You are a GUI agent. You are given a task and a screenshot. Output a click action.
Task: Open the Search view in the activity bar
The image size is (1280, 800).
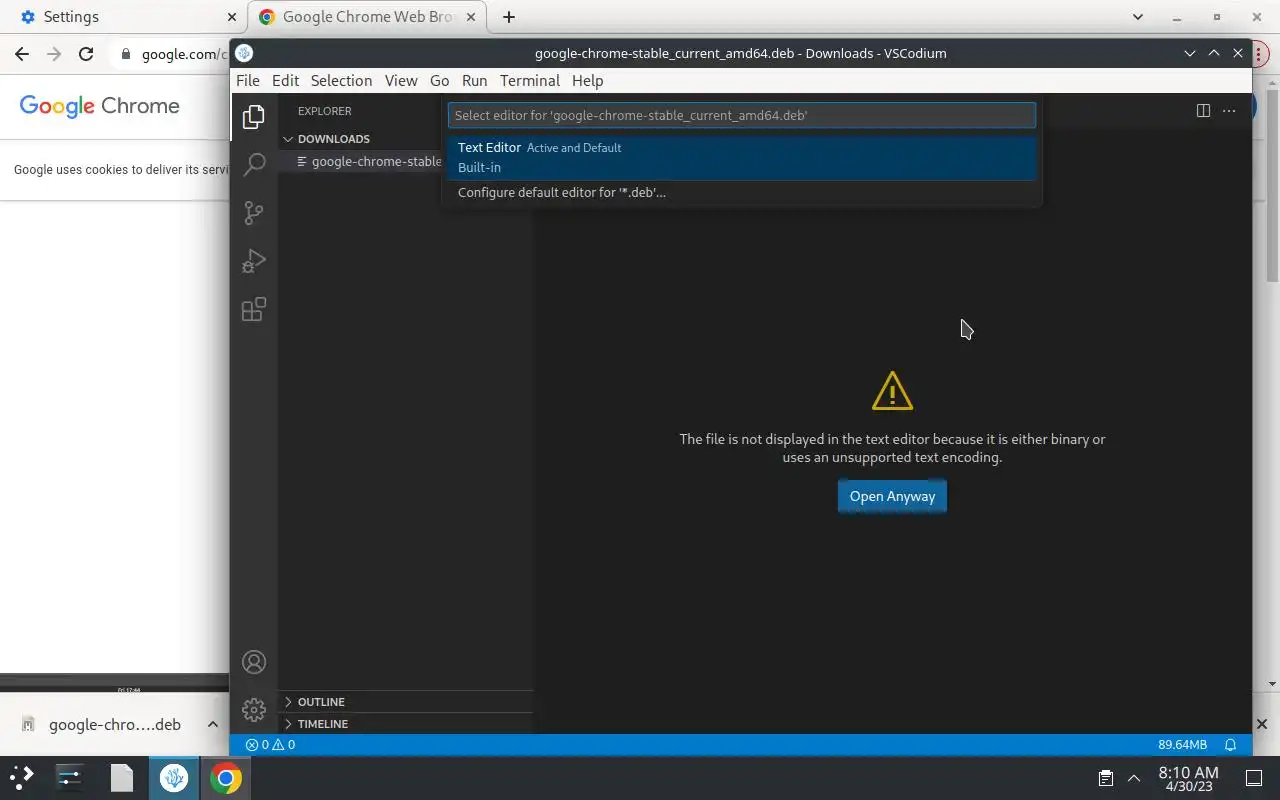click(x=254, y=164)
